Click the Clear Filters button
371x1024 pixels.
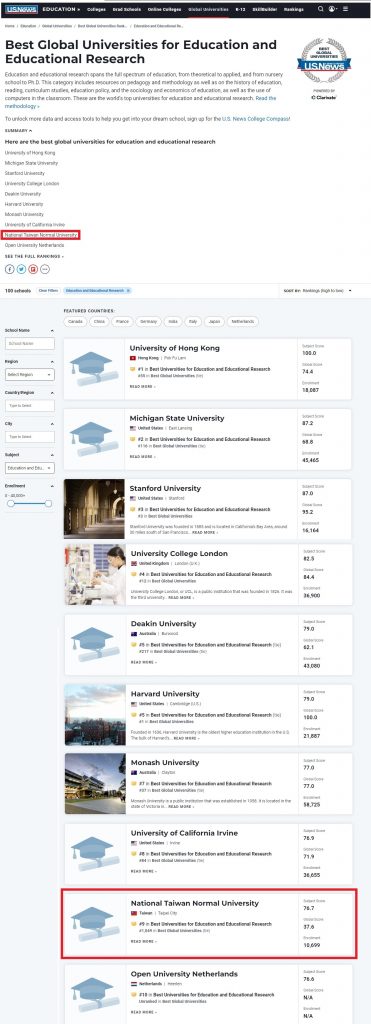click(48, 290)
